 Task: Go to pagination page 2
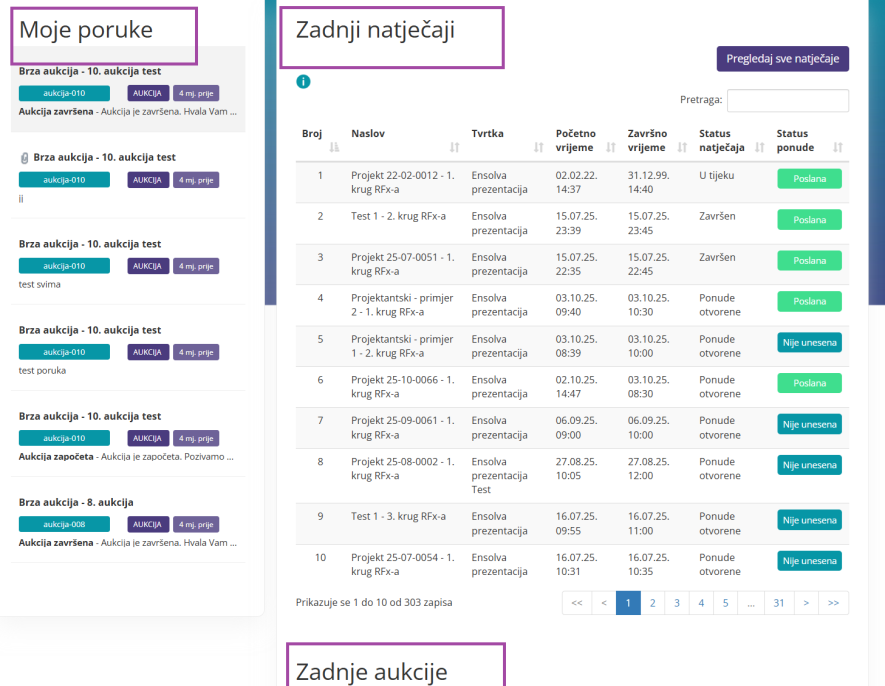pyautogui.click(x=653, y=603)
